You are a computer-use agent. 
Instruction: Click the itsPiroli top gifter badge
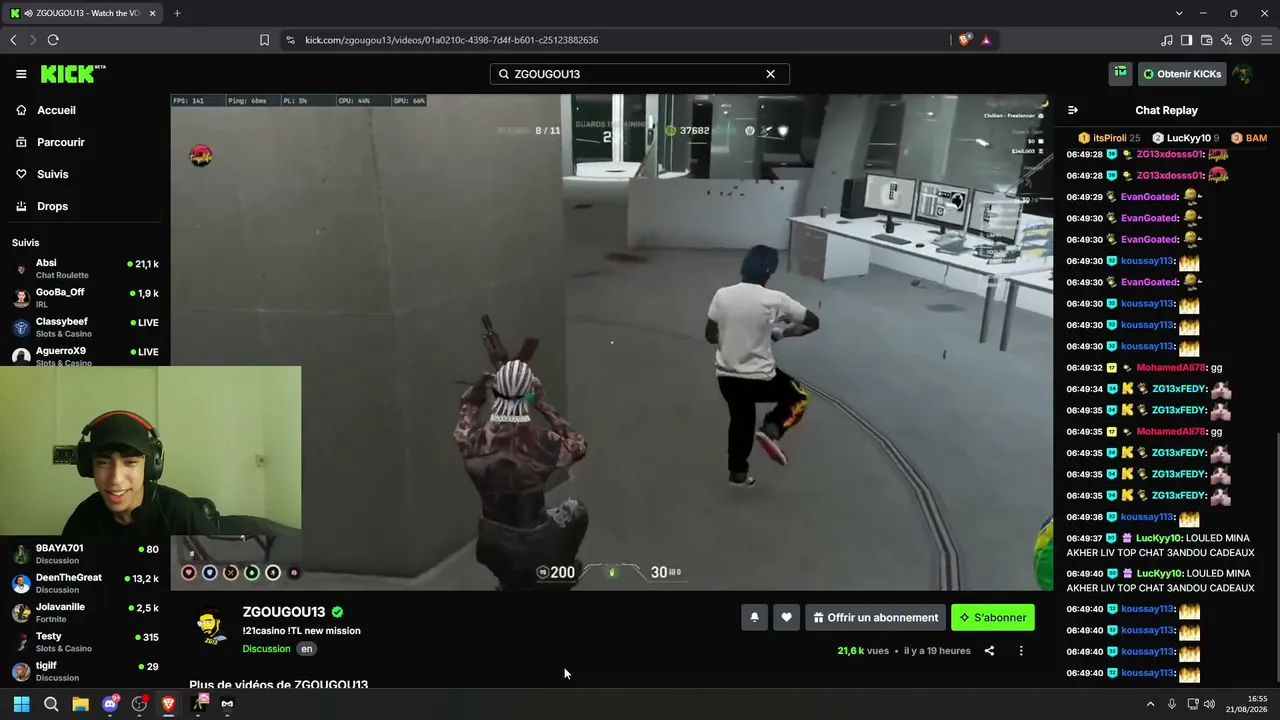coord(1109,138)
